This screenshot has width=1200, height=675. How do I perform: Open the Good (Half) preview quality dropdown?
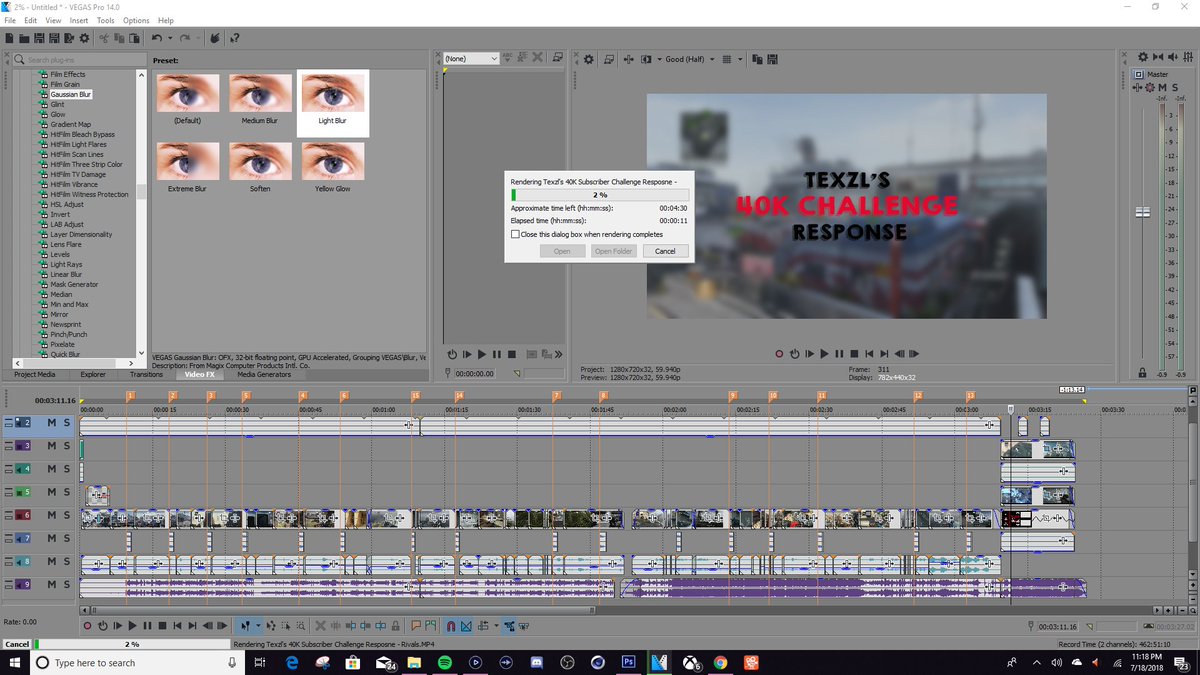(691, 59)
